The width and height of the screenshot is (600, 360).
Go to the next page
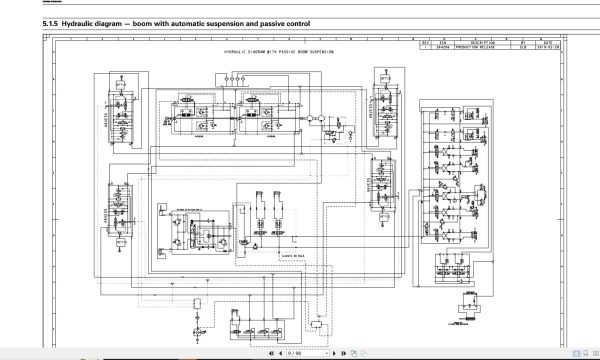(x=334, y=353)
